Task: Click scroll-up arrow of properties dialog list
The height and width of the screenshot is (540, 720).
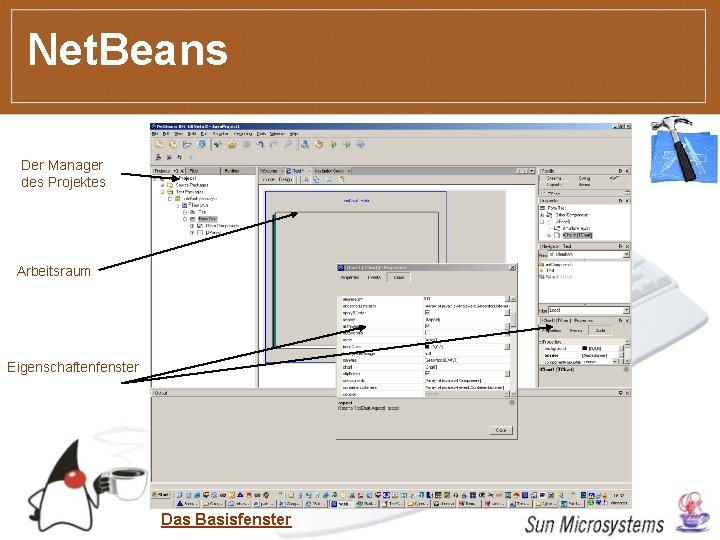Action: coord(513,299)
